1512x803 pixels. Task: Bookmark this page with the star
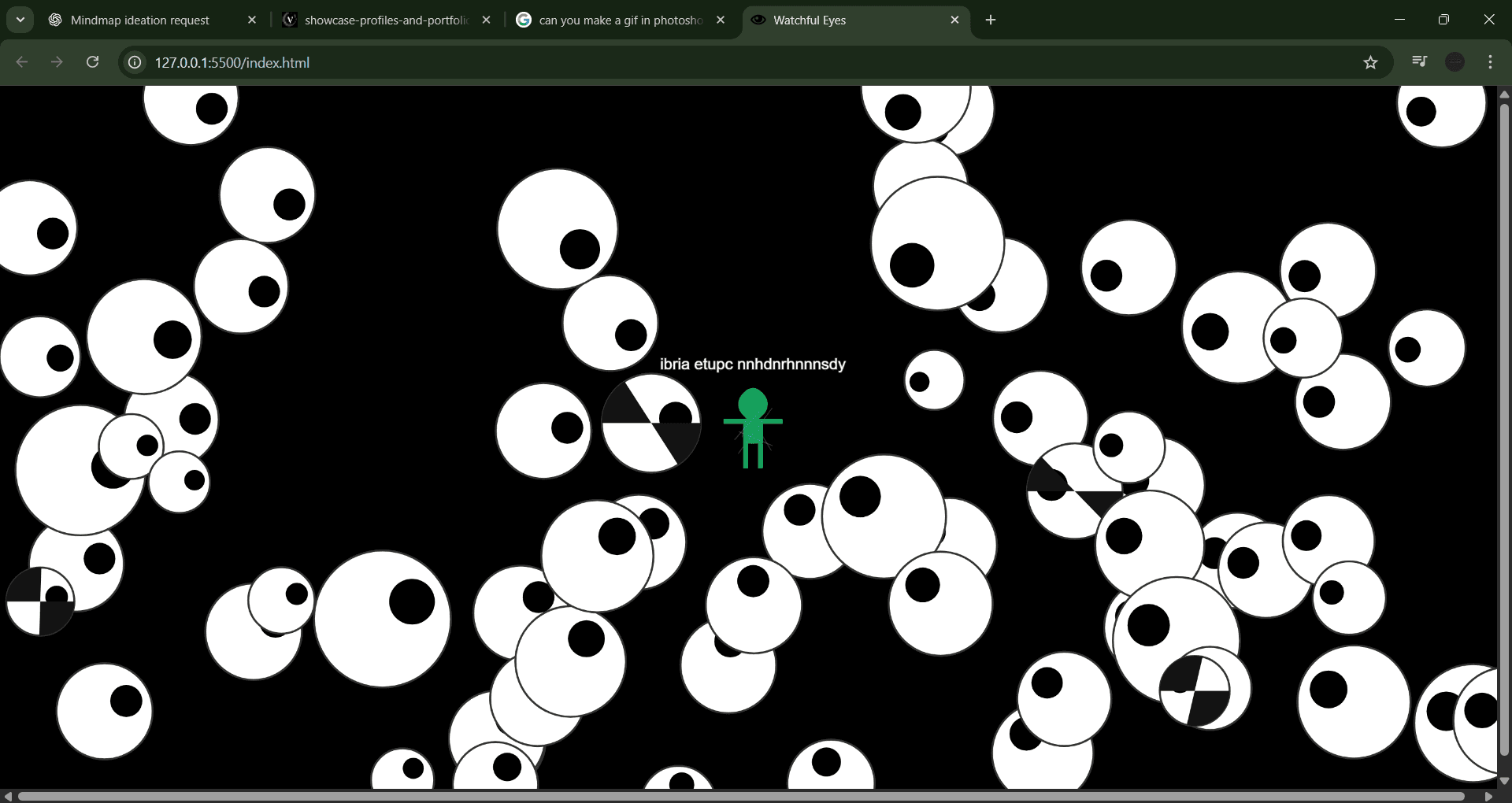(x=1370, y=62)
